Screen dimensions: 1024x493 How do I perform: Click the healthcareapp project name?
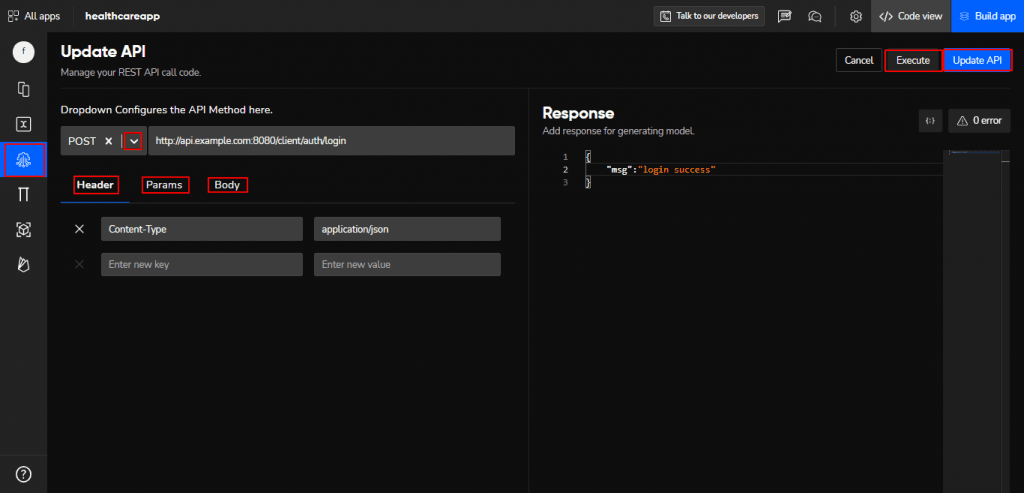pos(122,16)
